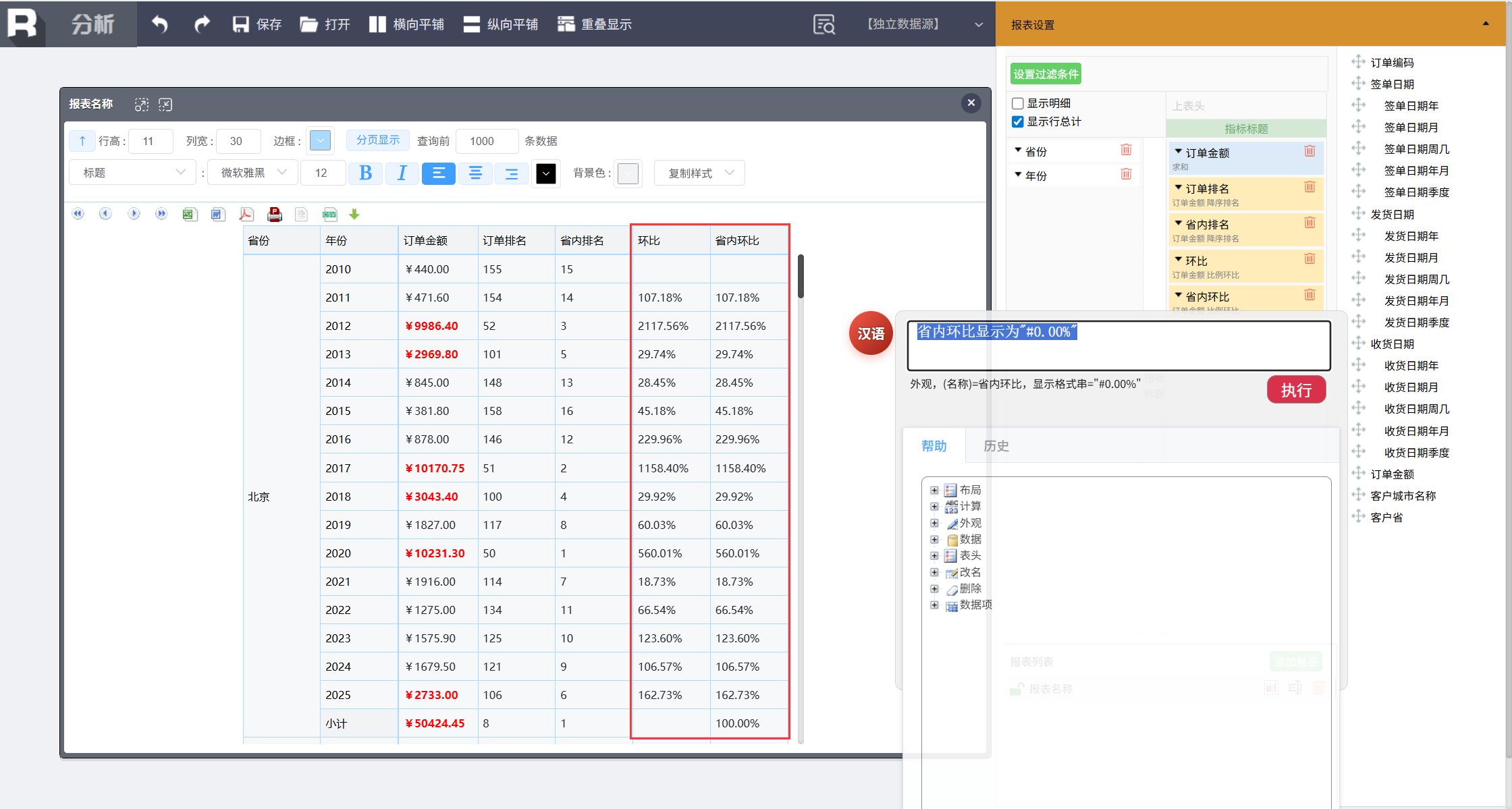Expand the 外观 tree node
The image size is (1512, 809).
(934, 523)
